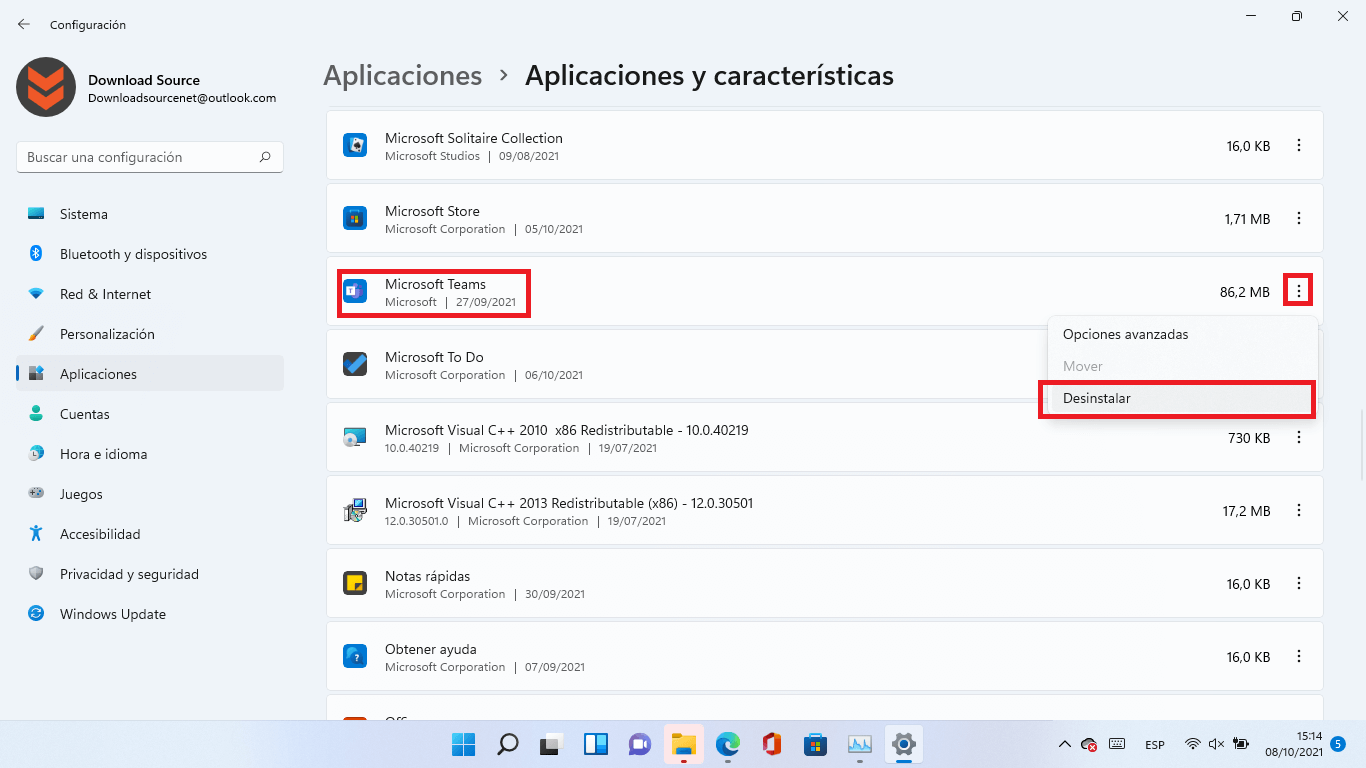Screen dimensions: 1366x768
Task: Click the Downloadsourcenet@outlook.com account email
Action: (x=182, y=98)
